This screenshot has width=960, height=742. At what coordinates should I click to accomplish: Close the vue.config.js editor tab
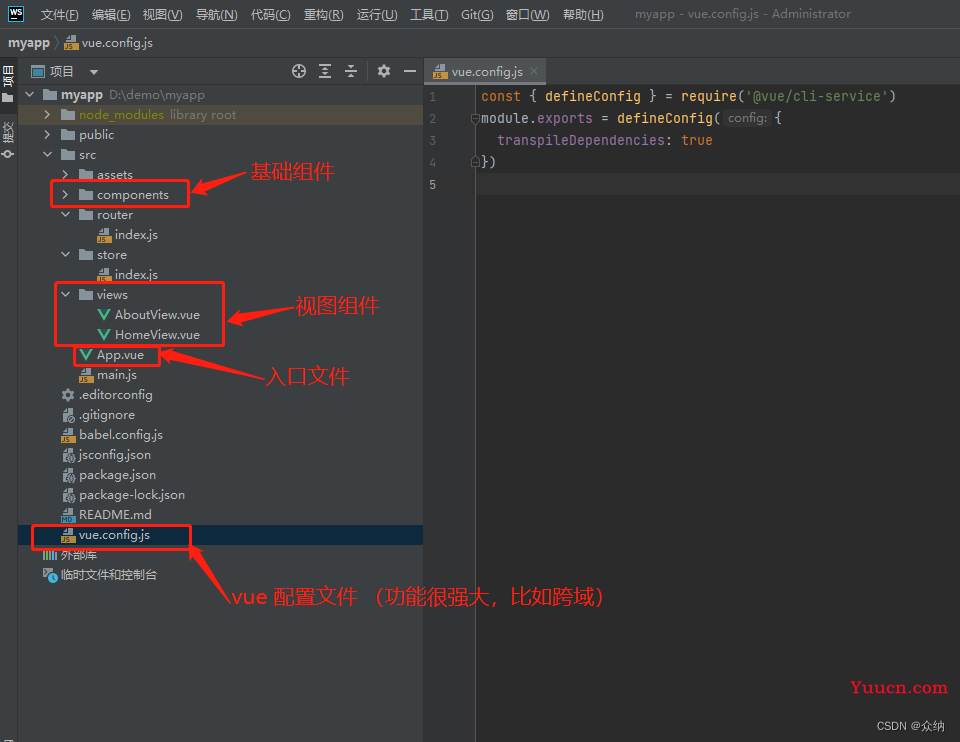(x=534, y=71)
